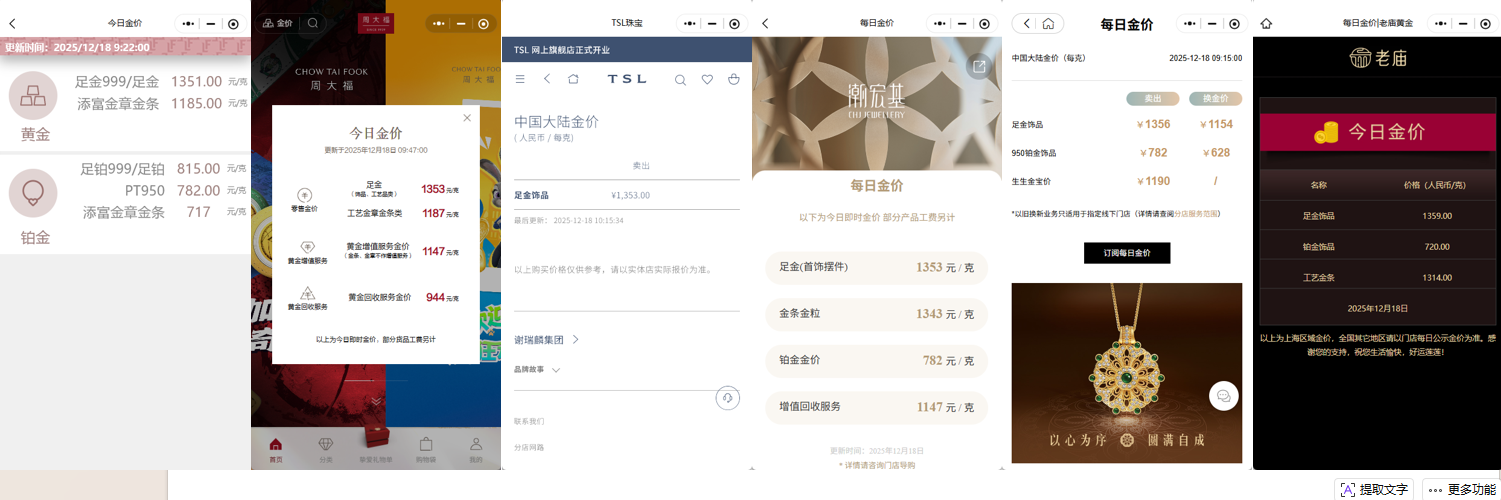Click 提取文字 button at bottom
This screenshot has height=500, width=1501.
[x=1375, y=489]
